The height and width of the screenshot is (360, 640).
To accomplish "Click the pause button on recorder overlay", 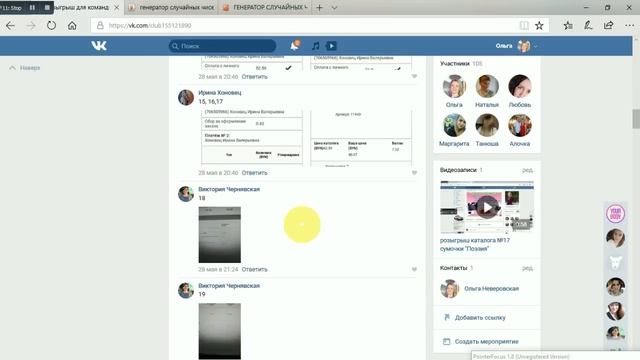I will [x=32, y=7].
